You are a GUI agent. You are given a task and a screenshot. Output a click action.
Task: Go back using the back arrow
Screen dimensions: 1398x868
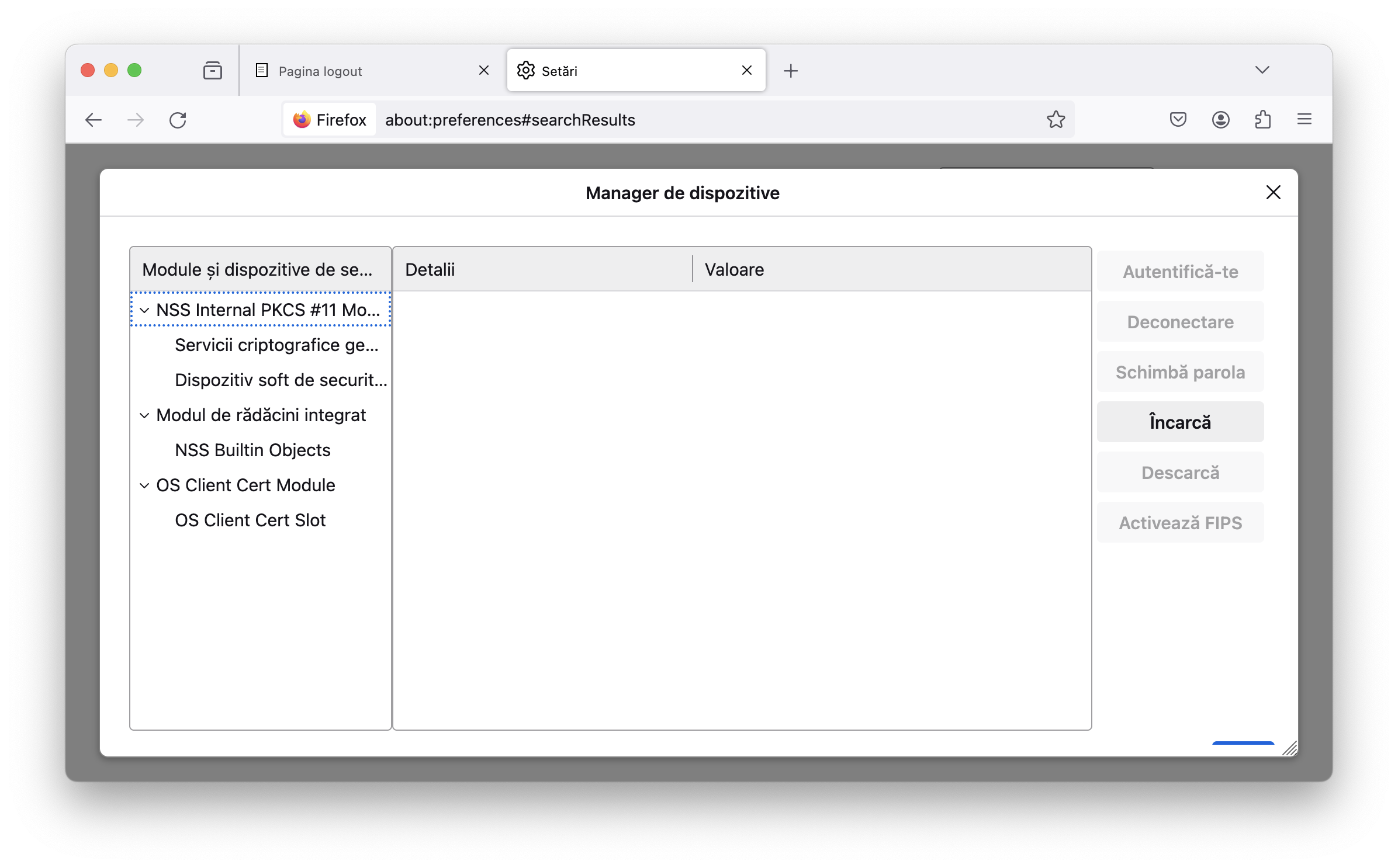click(x=94, y=120)
